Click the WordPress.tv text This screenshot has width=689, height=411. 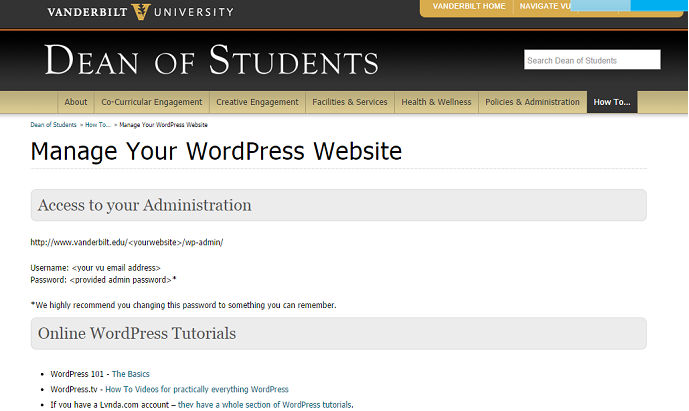tap(74, 389)
